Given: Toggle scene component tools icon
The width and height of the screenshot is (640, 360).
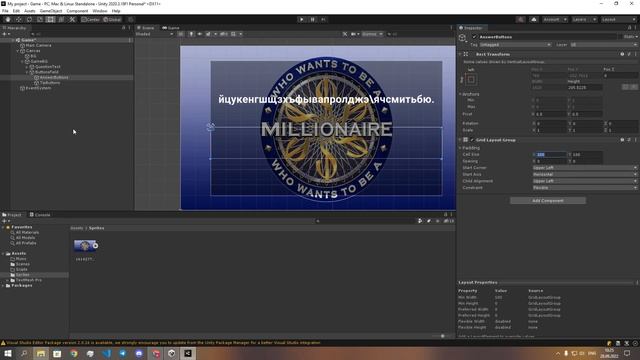Looking at the screenshot, I should tap(345, 34).
